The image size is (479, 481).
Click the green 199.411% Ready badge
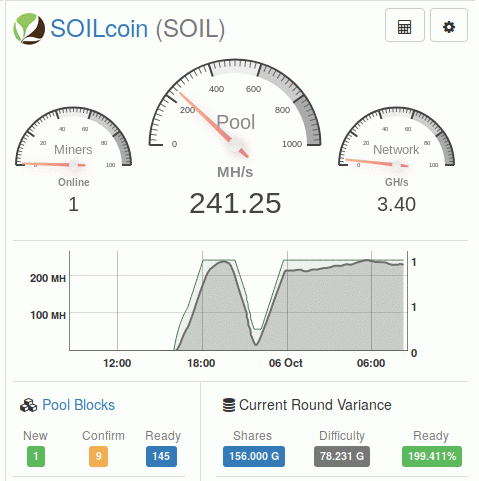[x=432, y=456]
